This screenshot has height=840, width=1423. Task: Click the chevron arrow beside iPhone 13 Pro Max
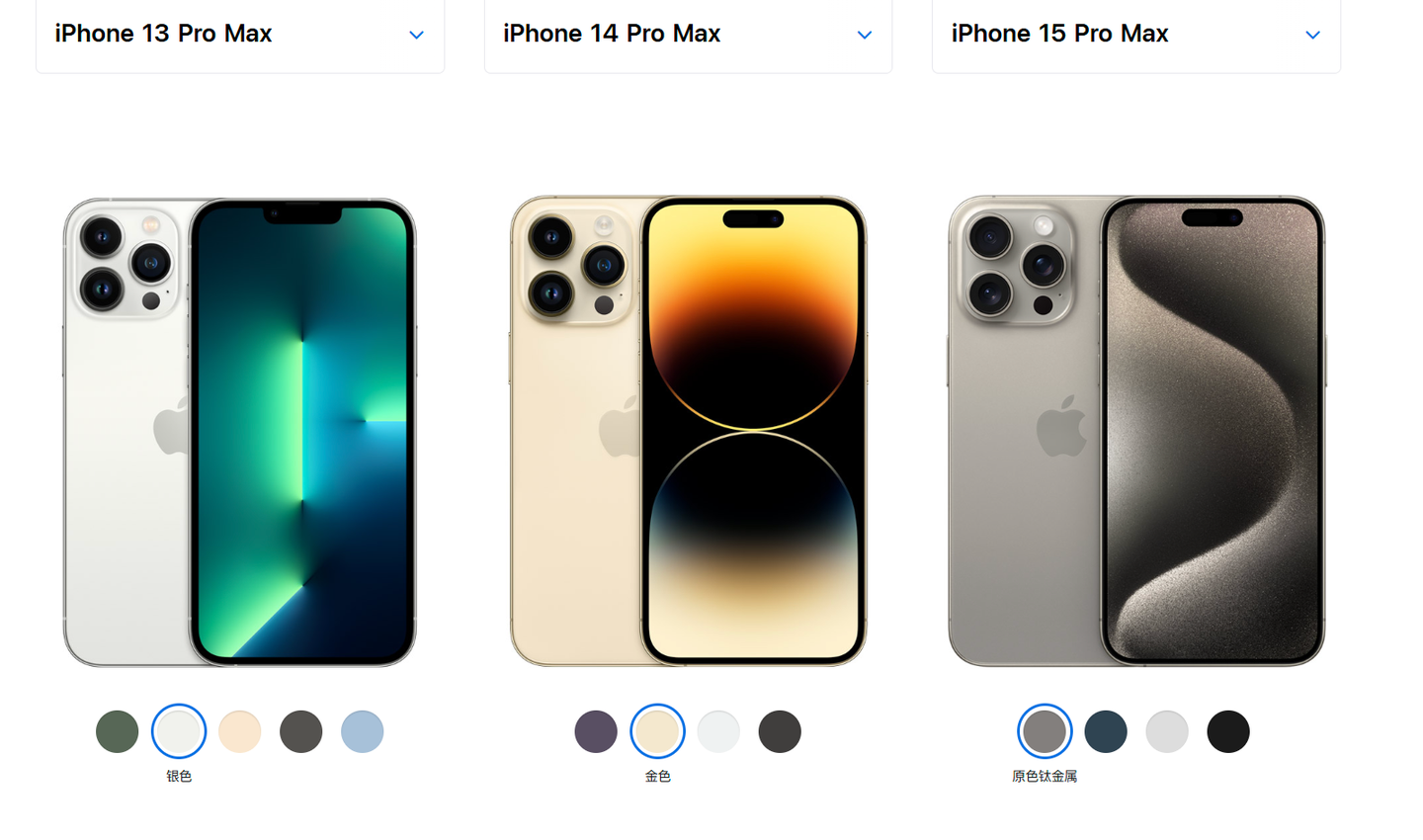coord(416,35)
